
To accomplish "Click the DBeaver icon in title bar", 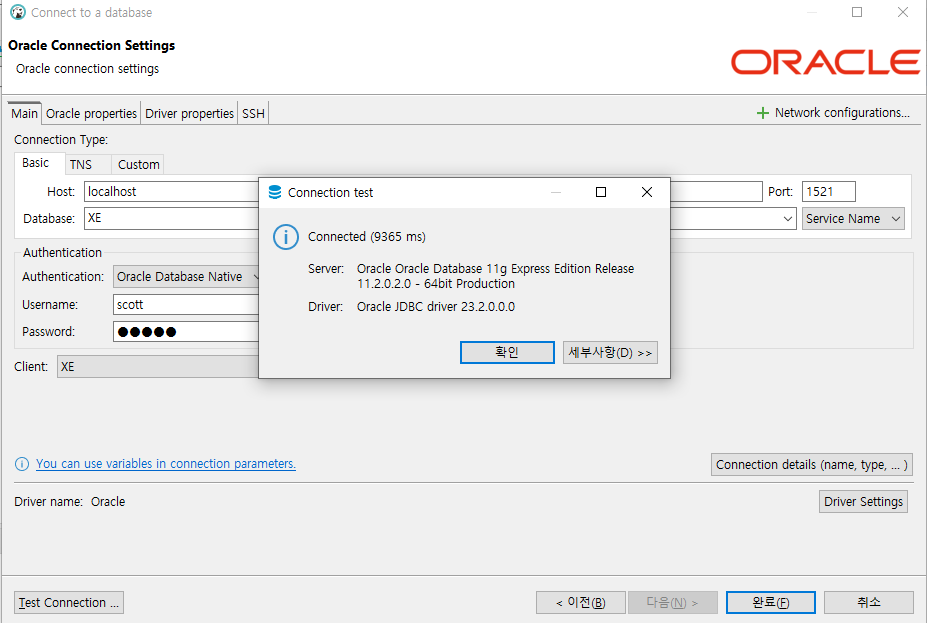I will coord(18,12).
